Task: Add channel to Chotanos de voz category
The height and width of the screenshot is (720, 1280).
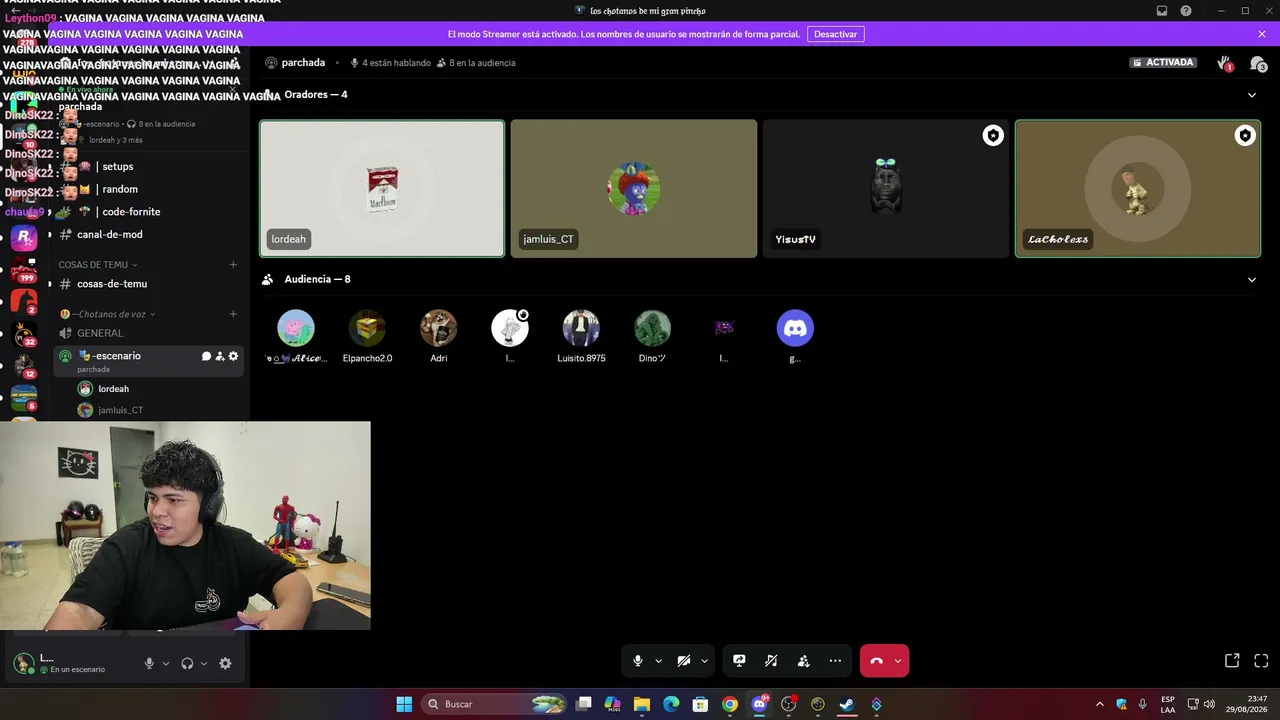Action: point(233,314)
